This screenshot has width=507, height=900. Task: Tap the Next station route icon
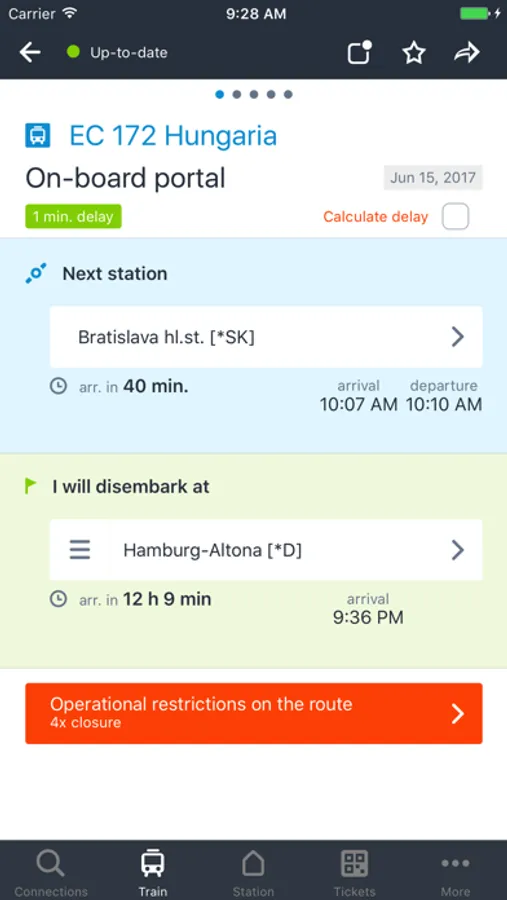pos(36,273)
